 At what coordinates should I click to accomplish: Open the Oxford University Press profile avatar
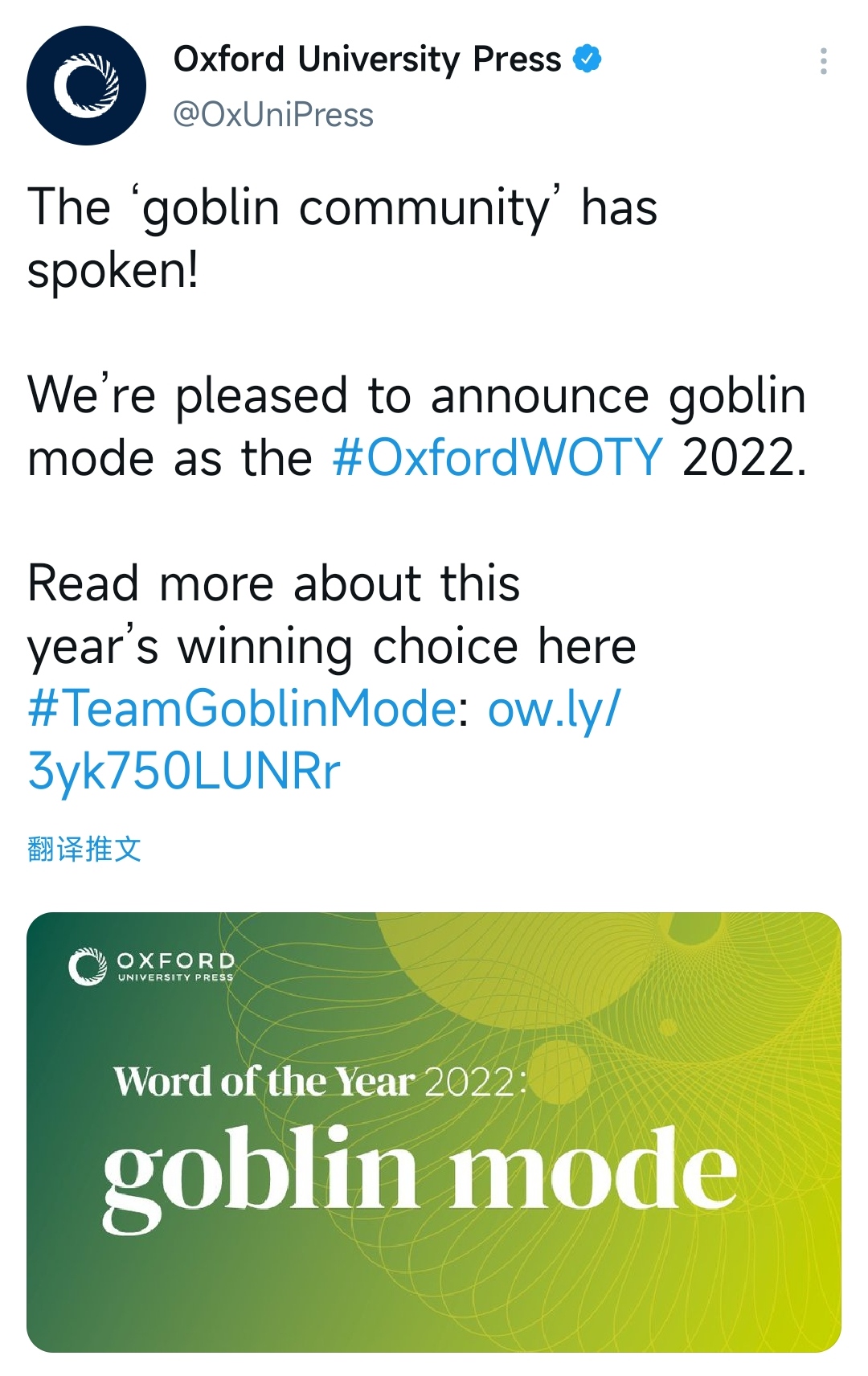pyautogui.click(x=86, y=85)
